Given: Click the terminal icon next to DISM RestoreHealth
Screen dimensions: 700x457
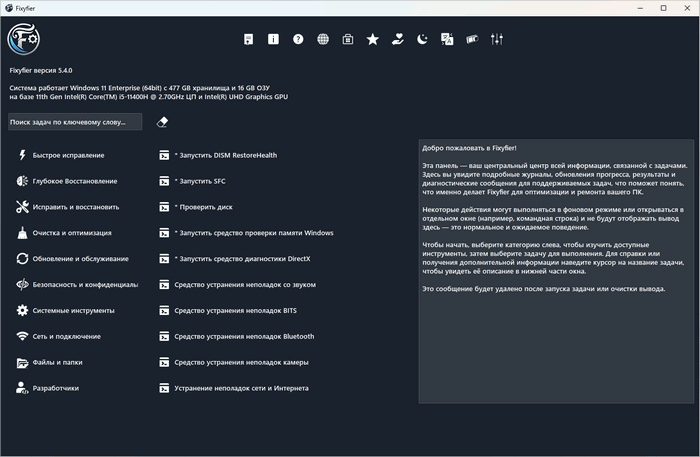Looking at the screenshot, I should (164, 155).
